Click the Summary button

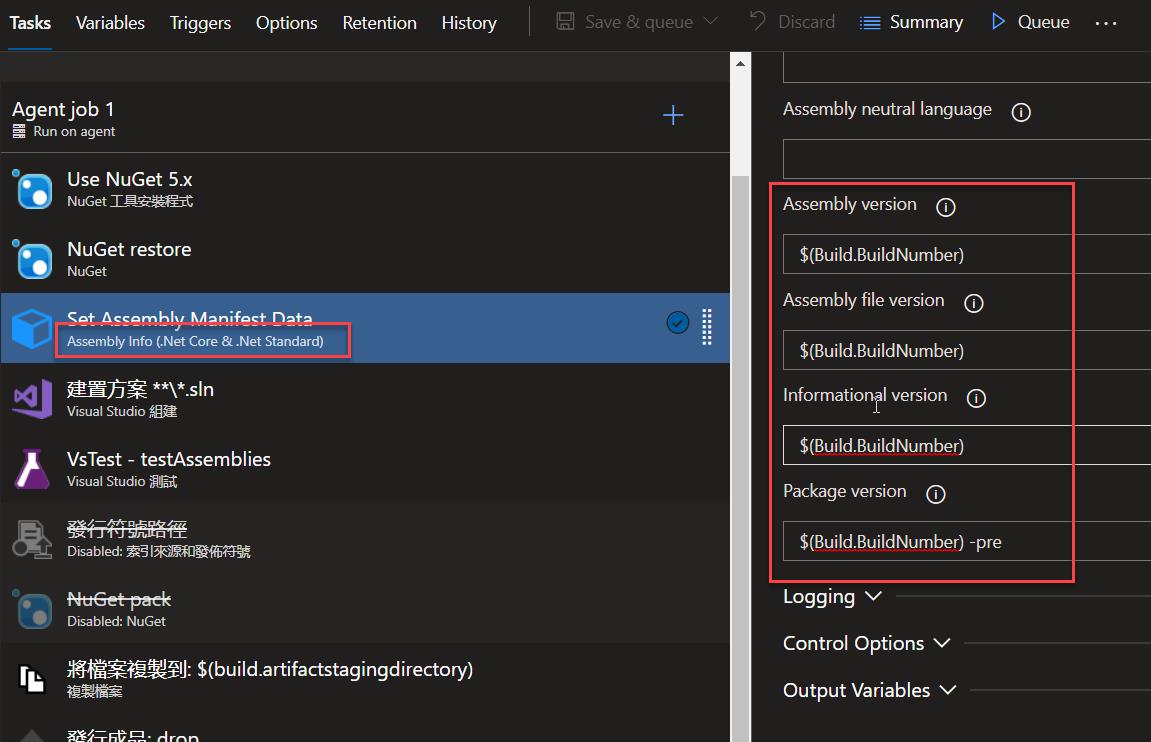point(911,22)
